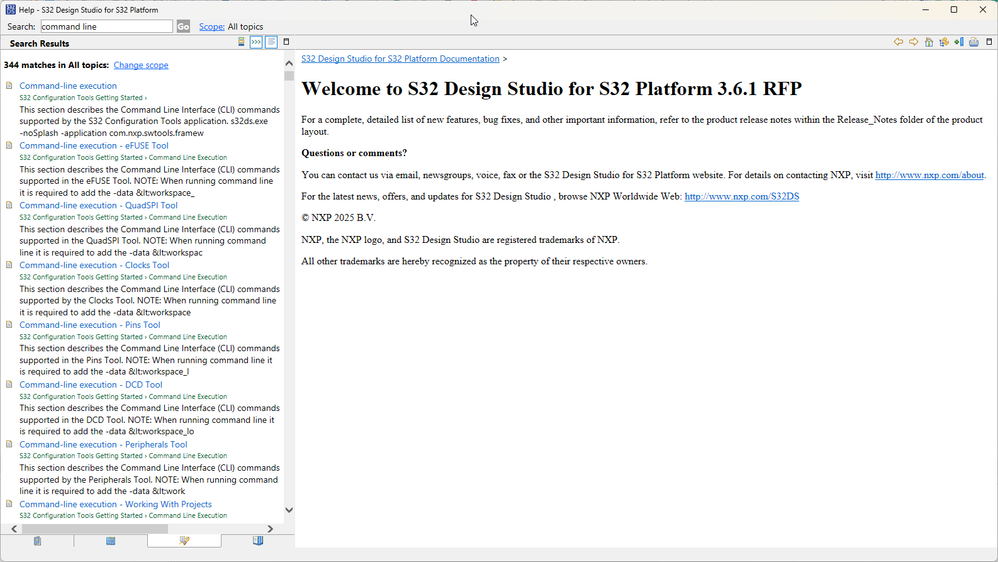Viewport: 998px width, 562px height.
Task: Print the help page
Action: click(x=974, y=42)
